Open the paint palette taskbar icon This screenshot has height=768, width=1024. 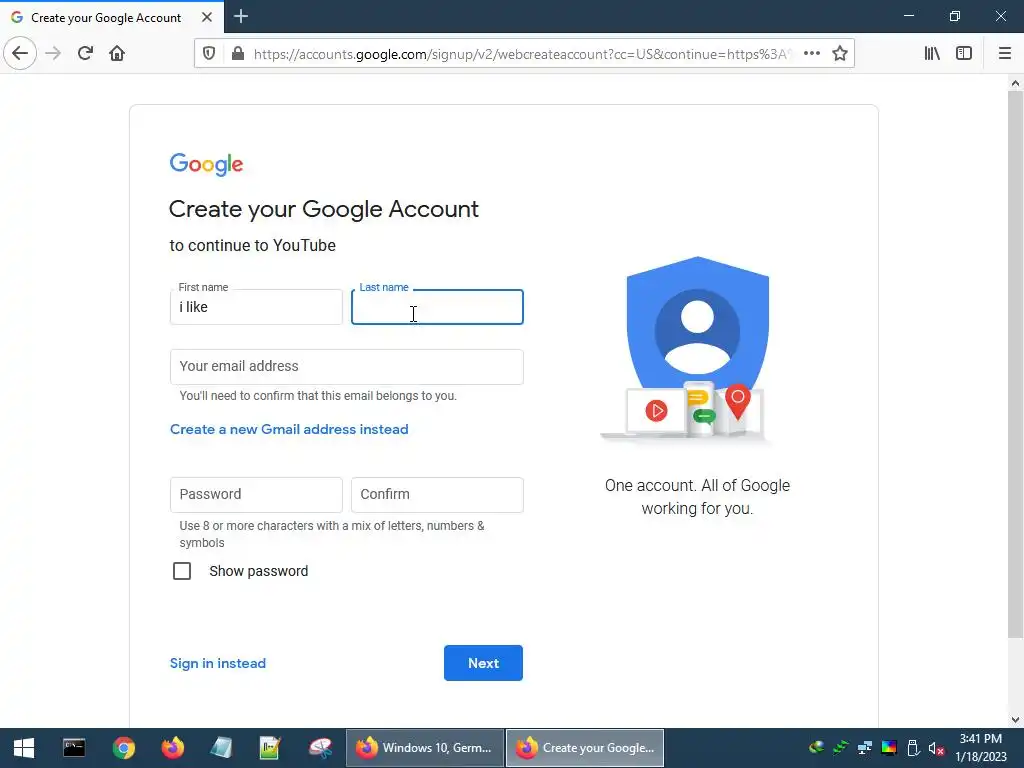(320, 748)
